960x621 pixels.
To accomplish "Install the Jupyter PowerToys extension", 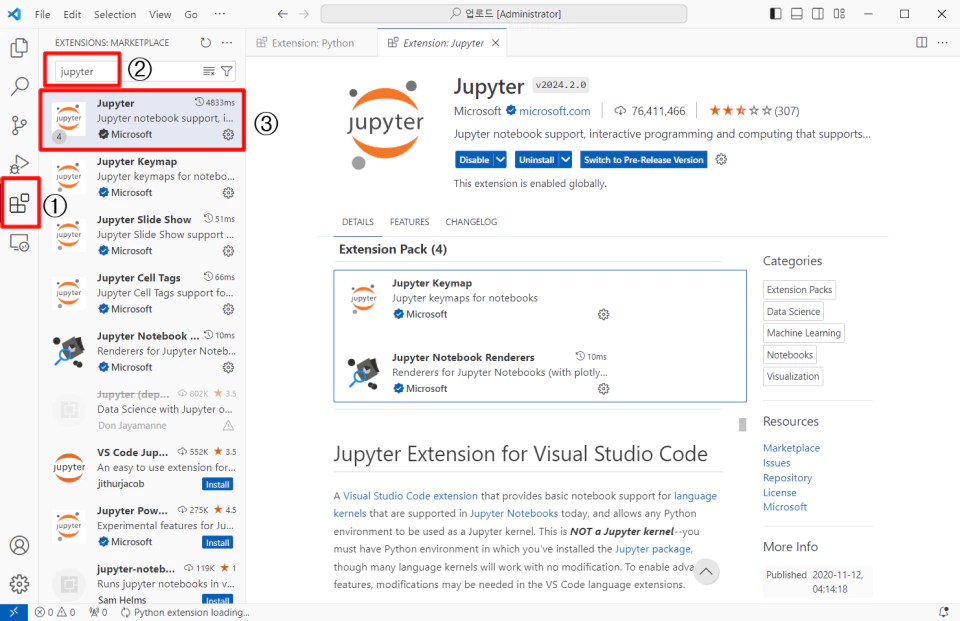I will (x=217, y=543).
